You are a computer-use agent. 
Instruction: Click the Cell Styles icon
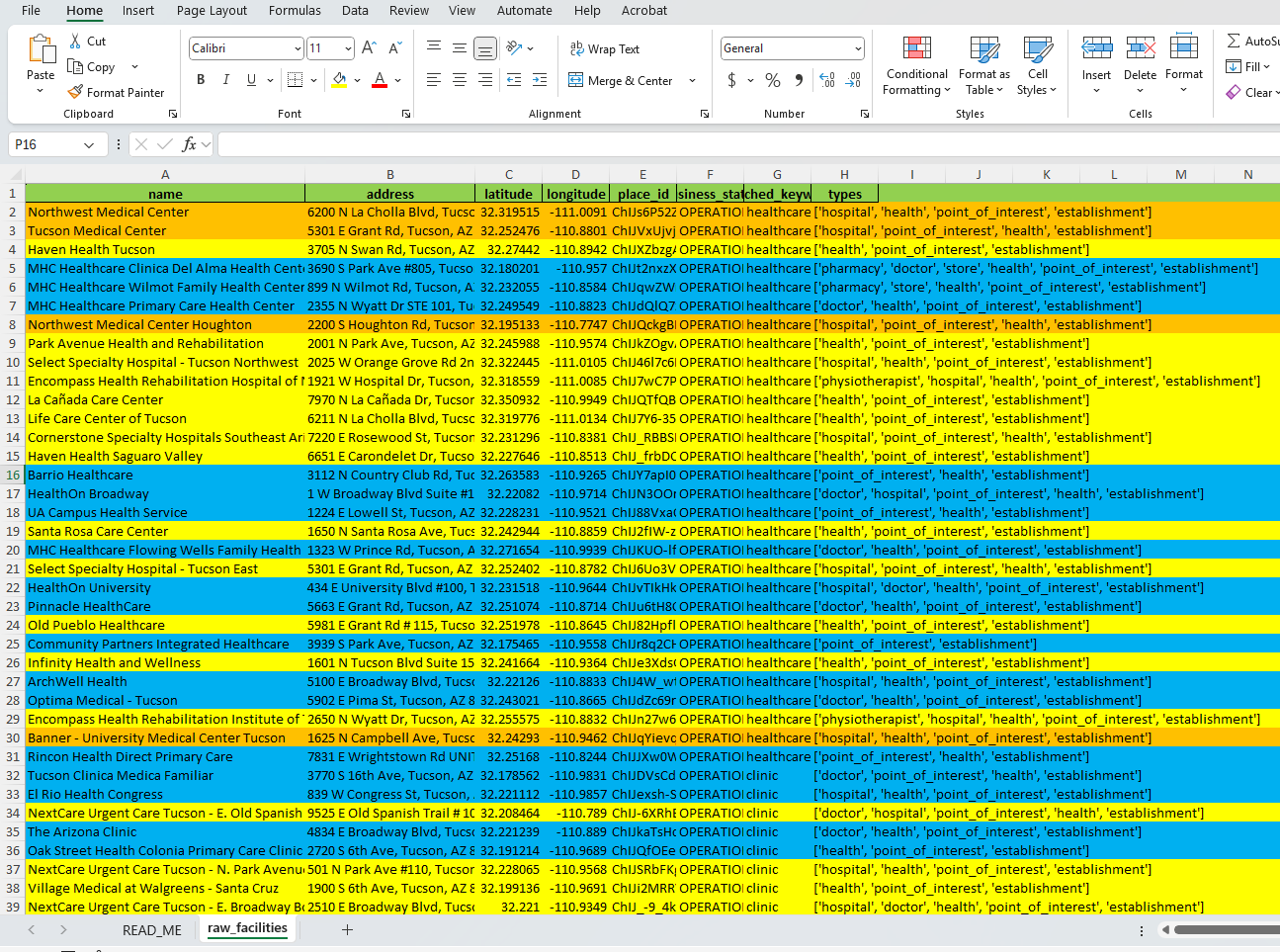[1038, 48]
